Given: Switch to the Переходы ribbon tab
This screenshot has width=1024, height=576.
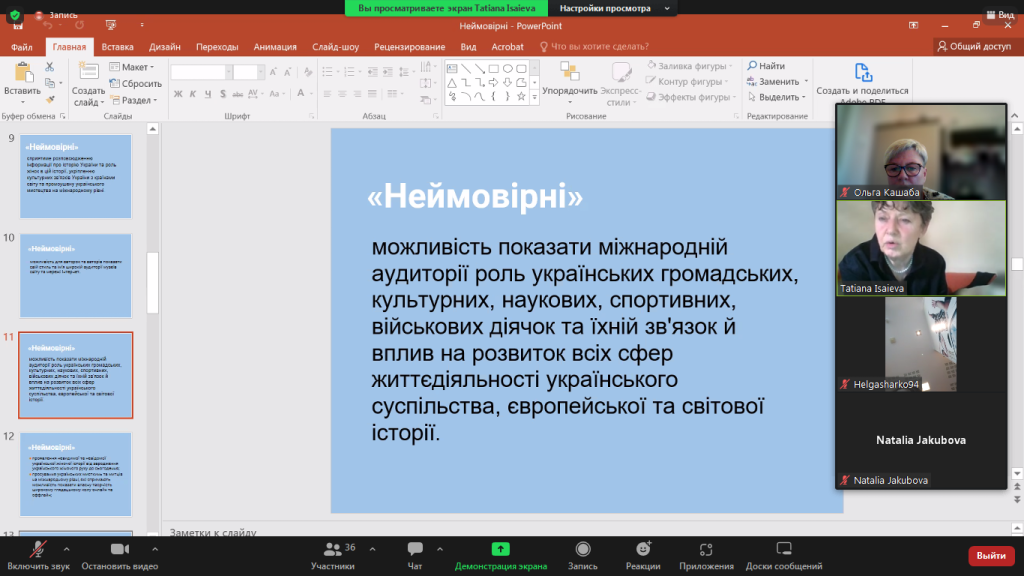Looking at the screenshot, I should [217, 47].
